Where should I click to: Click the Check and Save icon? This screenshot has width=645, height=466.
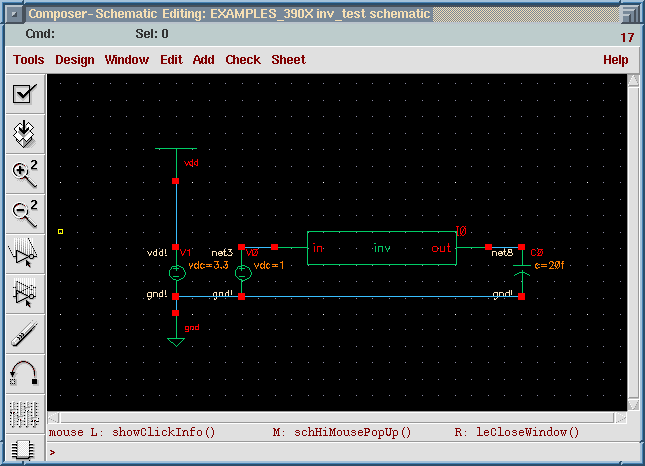[x=25, y=94]
